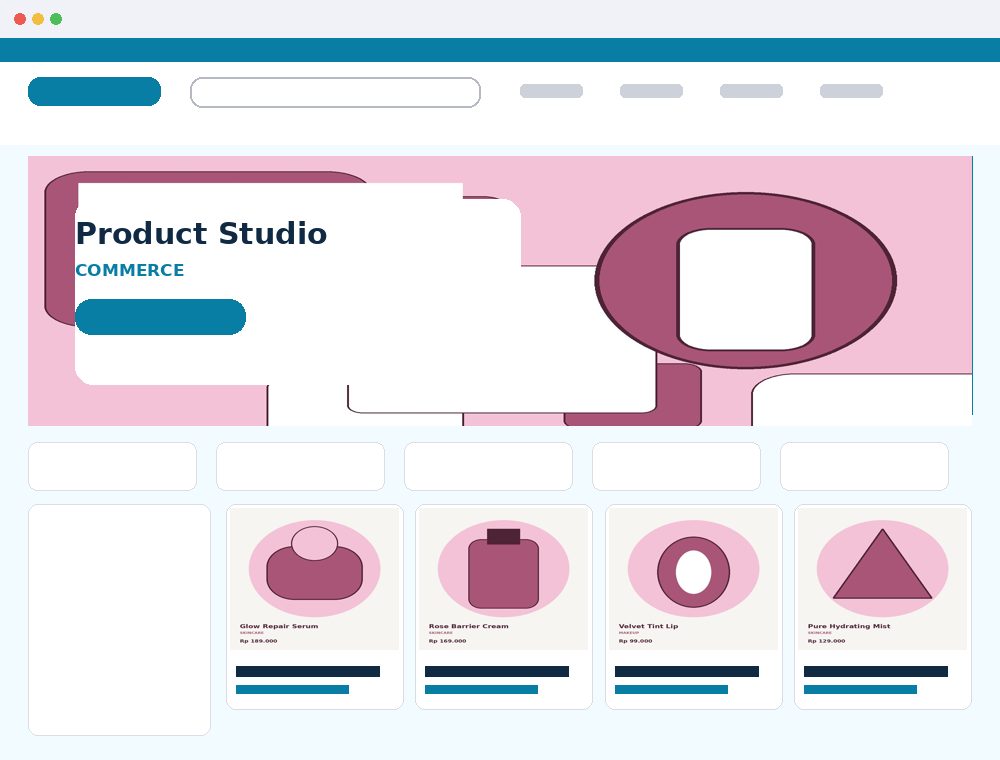Screen dimensions: 1000x760
Task: Click the blue bar on Velvet Tint Lip card
Action: click(x=671, y=689)
